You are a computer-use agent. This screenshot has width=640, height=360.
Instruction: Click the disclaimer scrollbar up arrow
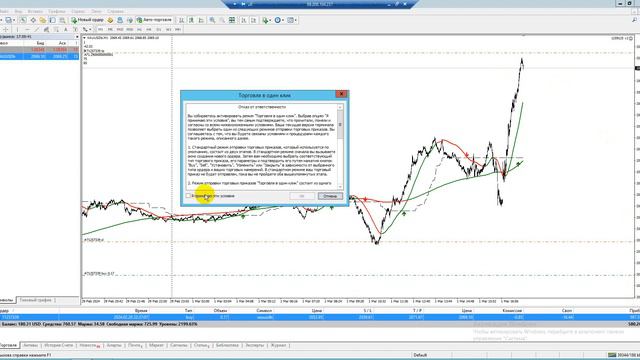[340, 107]
